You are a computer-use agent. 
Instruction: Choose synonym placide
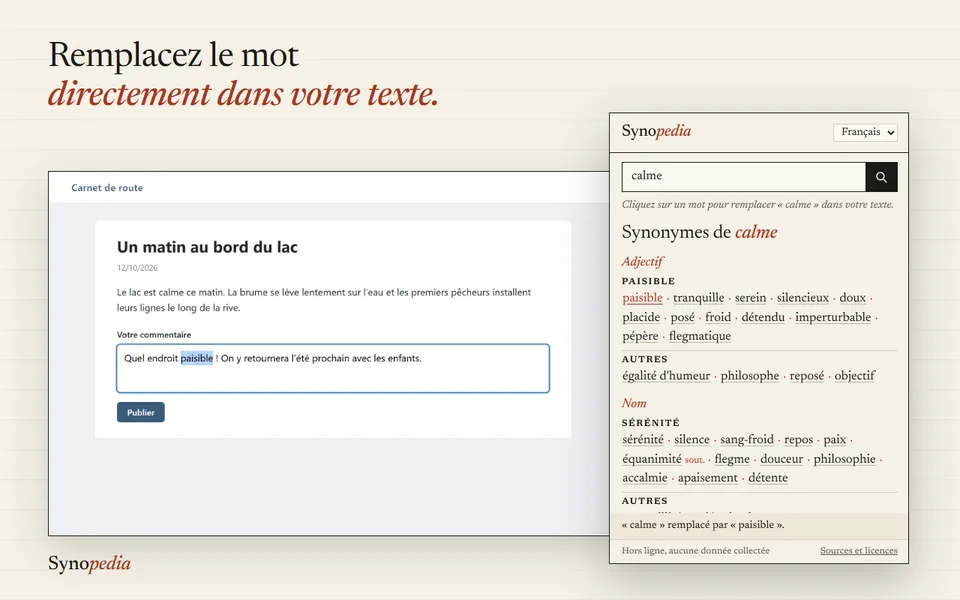(641, 317)
